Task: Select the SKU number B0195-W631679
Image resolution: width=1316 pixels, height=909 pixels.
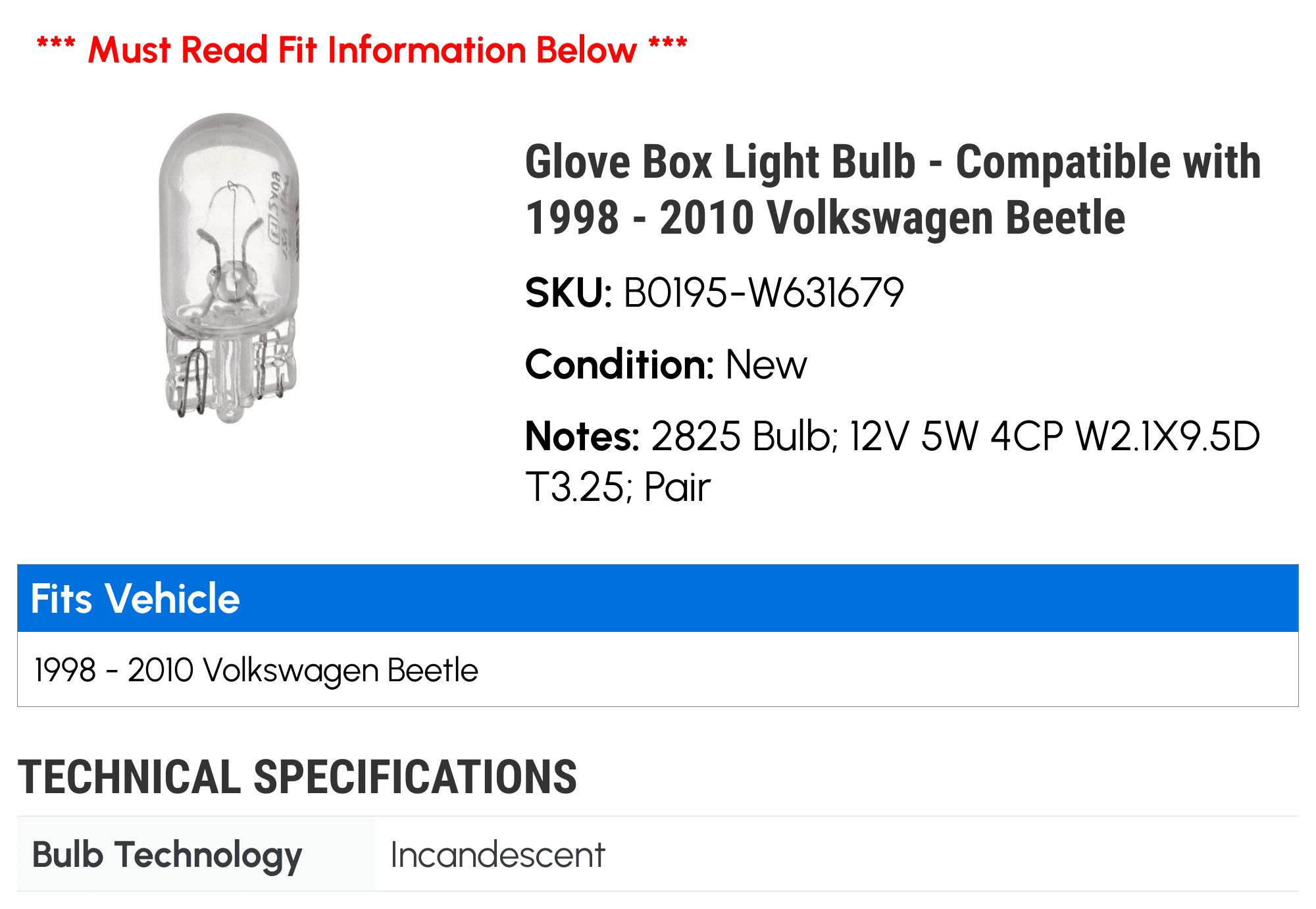Action: [763, 293]
